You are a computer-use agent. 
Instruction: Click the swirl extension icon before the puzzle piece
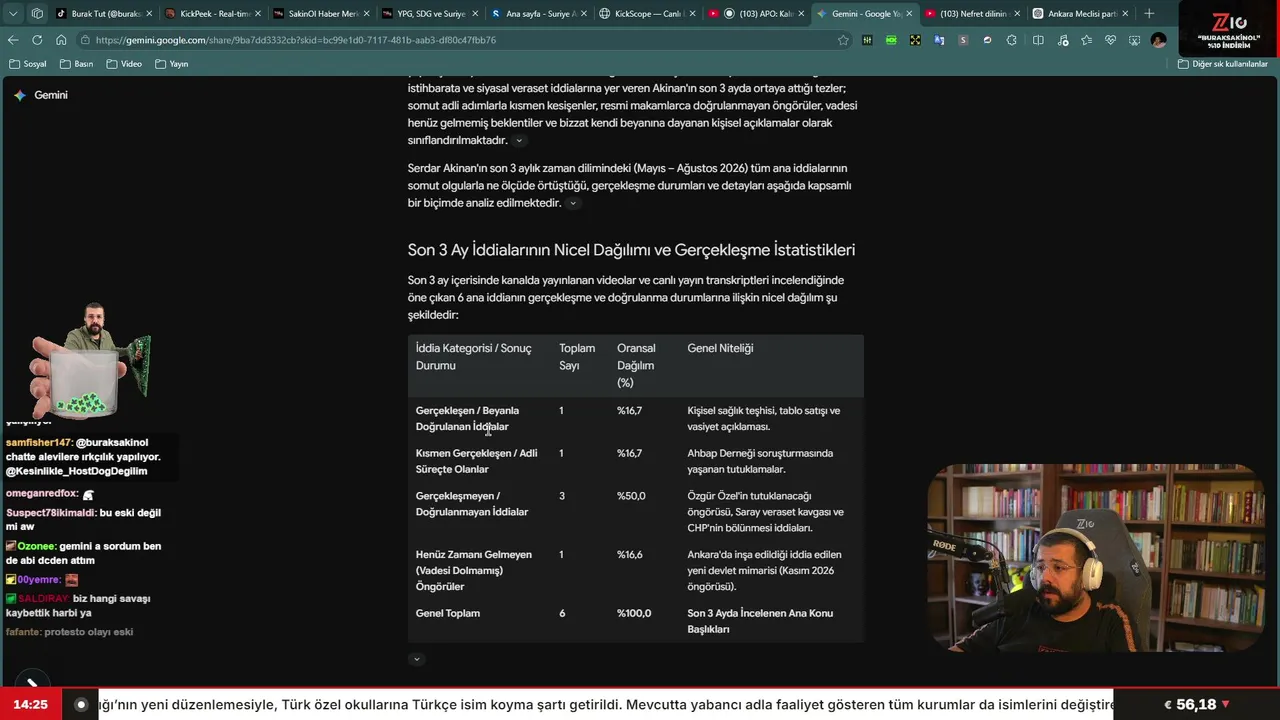[987, 40]
